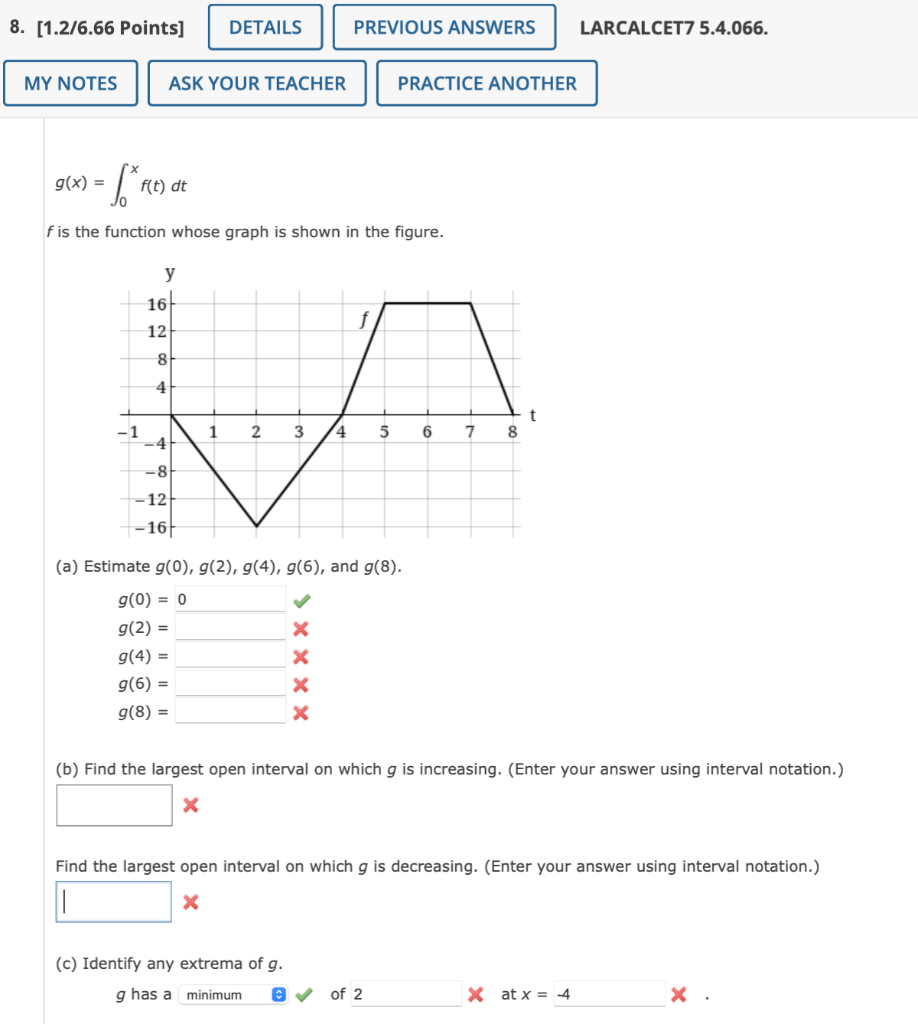Click the DETAILS button
The height and width of the screenshot is (1024, 918).
click(264, 27)
